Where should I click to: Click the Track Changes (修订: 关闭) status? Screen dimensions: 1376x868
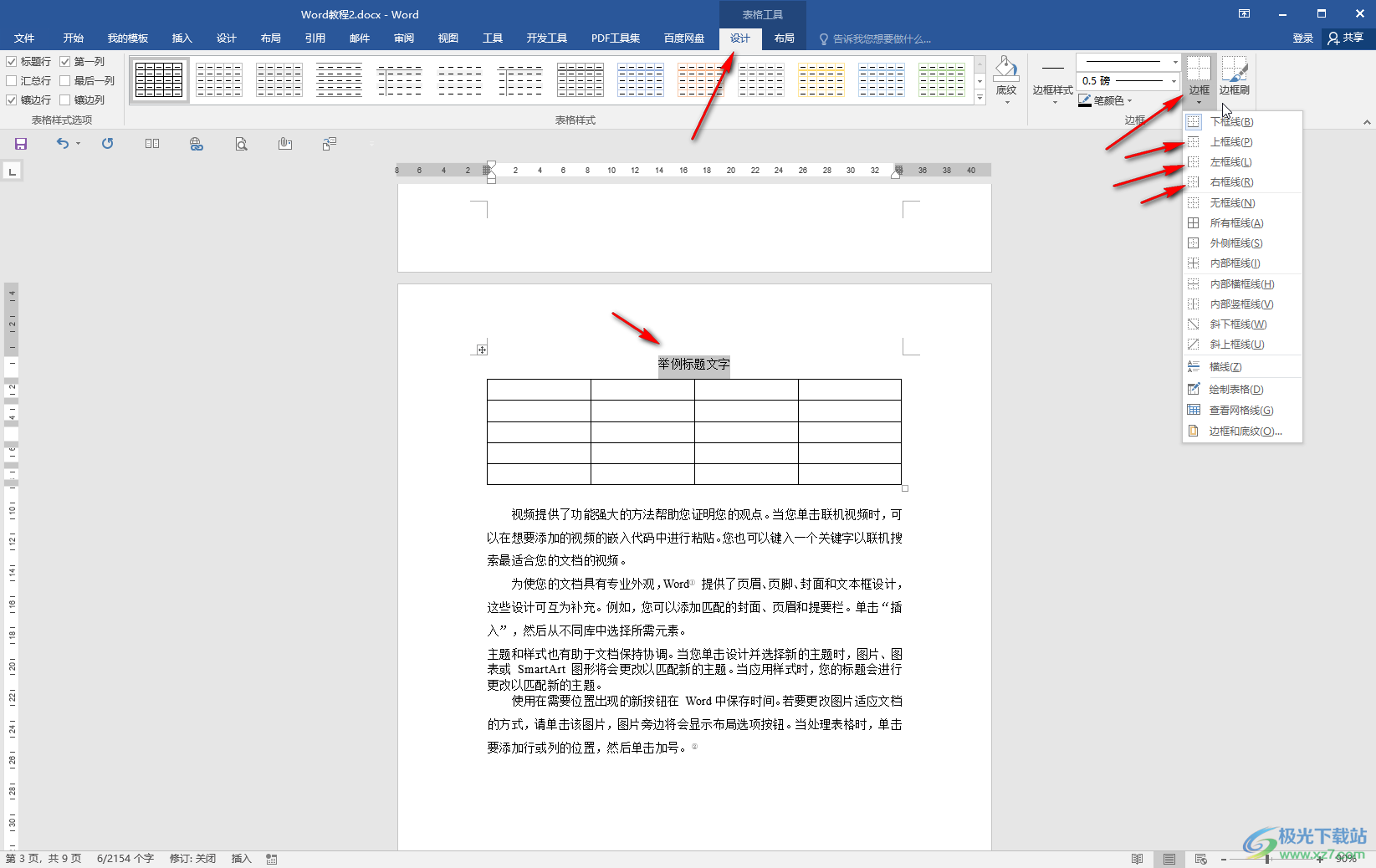point(192,859)
